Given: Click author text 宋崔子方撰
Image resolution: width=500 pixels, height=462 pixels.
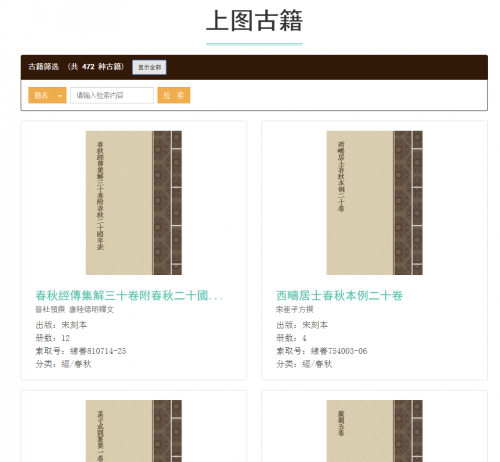Looking at the screenshot, I should pyautogui.click(x=295, y=309).
